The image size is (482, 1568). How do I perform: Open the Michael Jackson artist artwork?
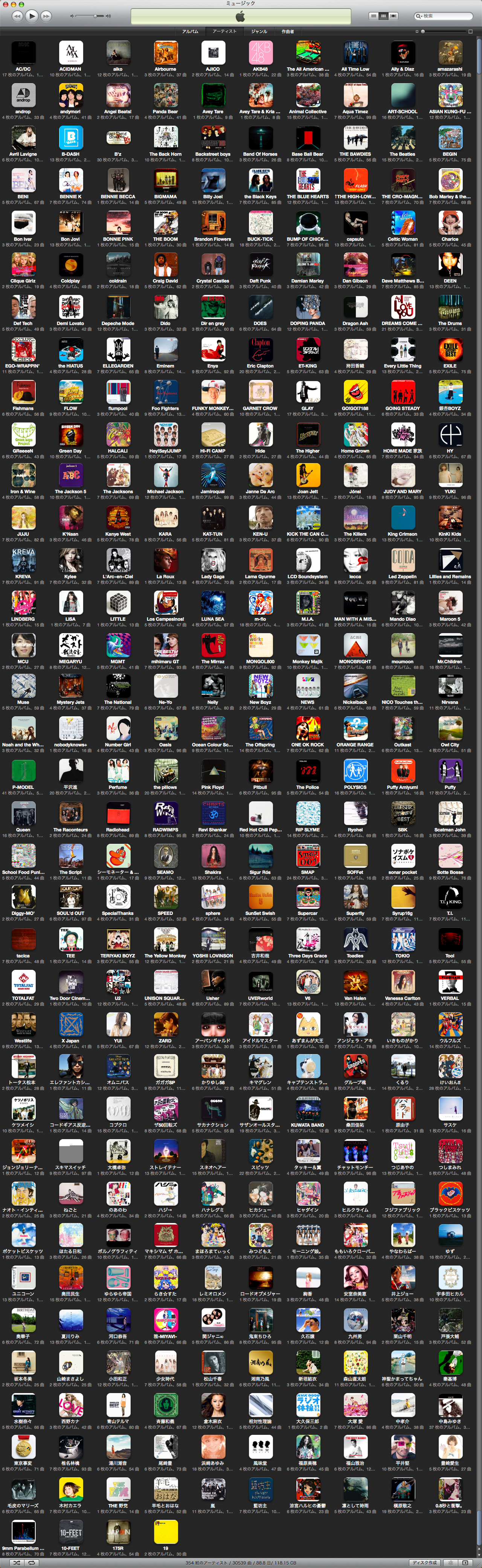click(x=165, y=476)
